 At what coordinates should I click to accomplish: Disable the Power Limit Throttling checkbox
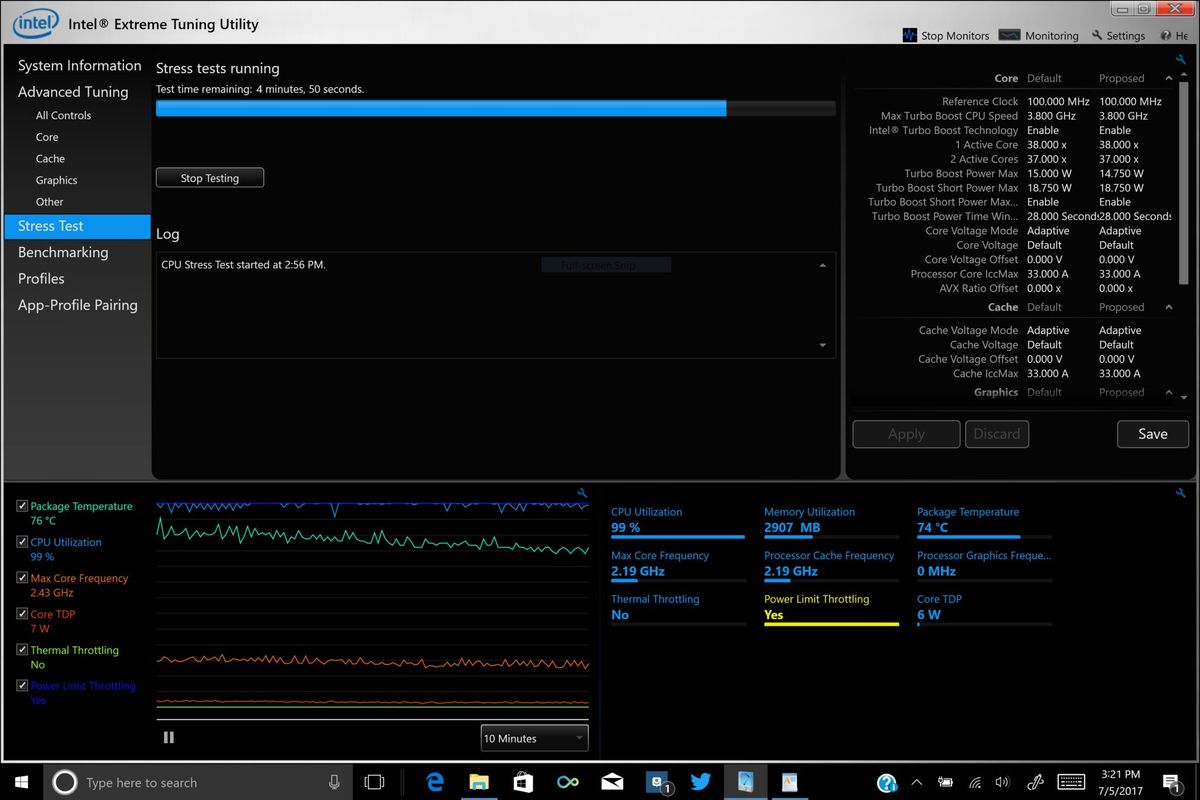click(x=22, y=686)
